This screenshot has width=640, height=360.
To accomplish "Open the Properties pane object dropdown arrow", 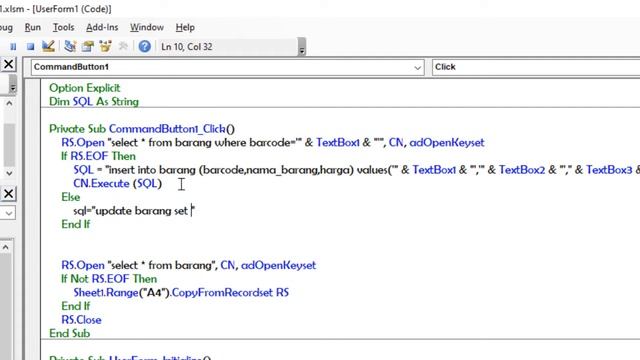I will [9, 213].
